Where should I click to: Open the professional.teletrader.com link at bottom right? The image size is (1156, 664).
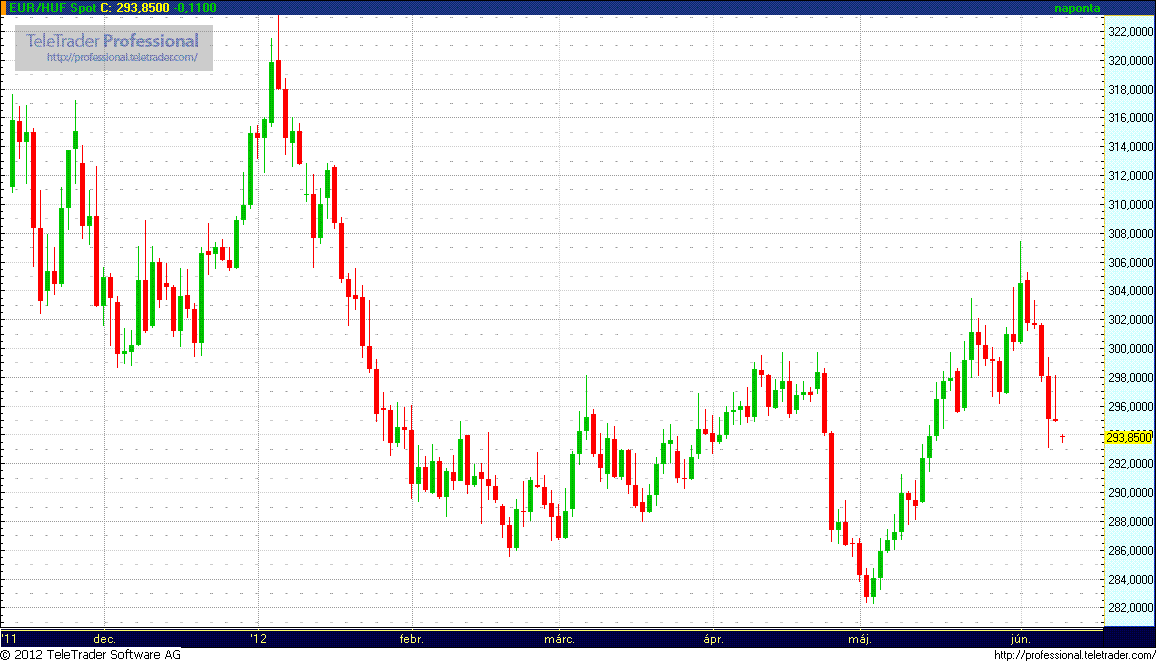point(1074,655)
